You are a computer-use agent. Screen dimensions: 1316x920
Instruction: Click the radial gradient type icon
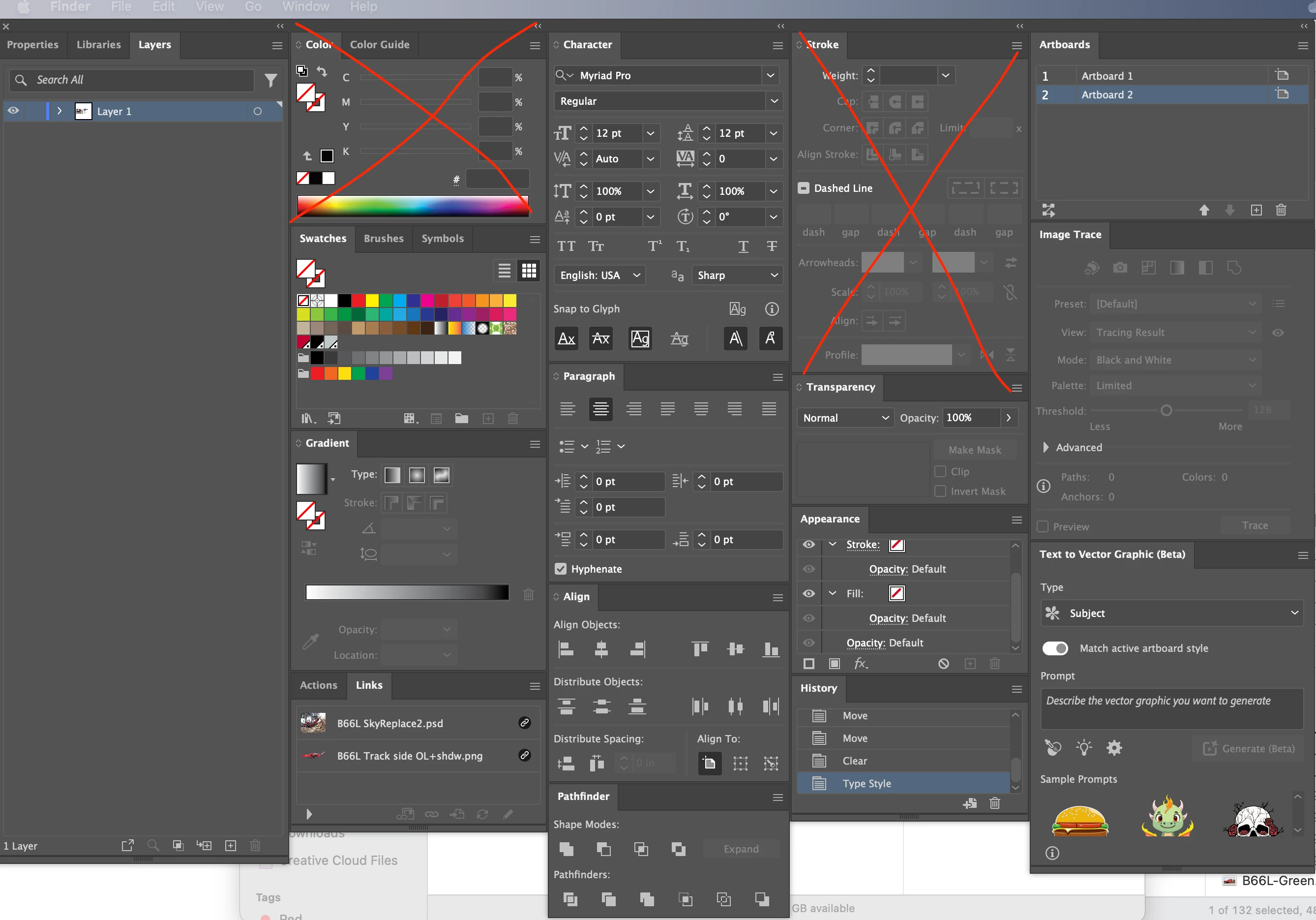417,475
